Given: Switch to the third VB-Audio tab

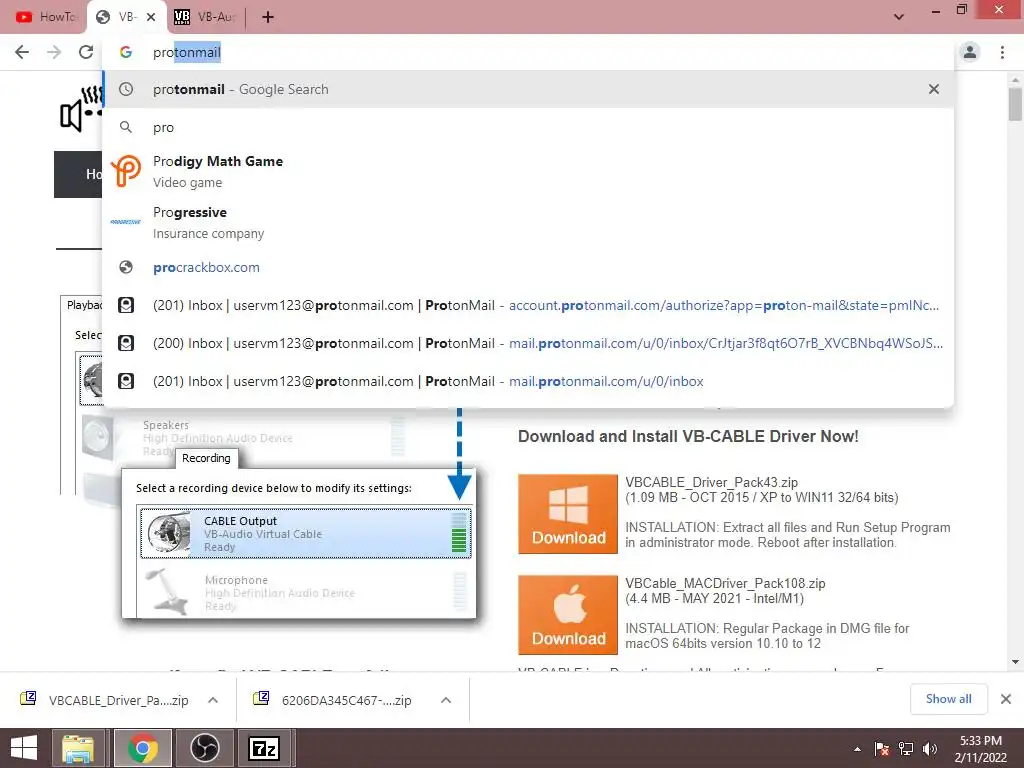Looking at the screenshot, I should click(x=206, y=17).
